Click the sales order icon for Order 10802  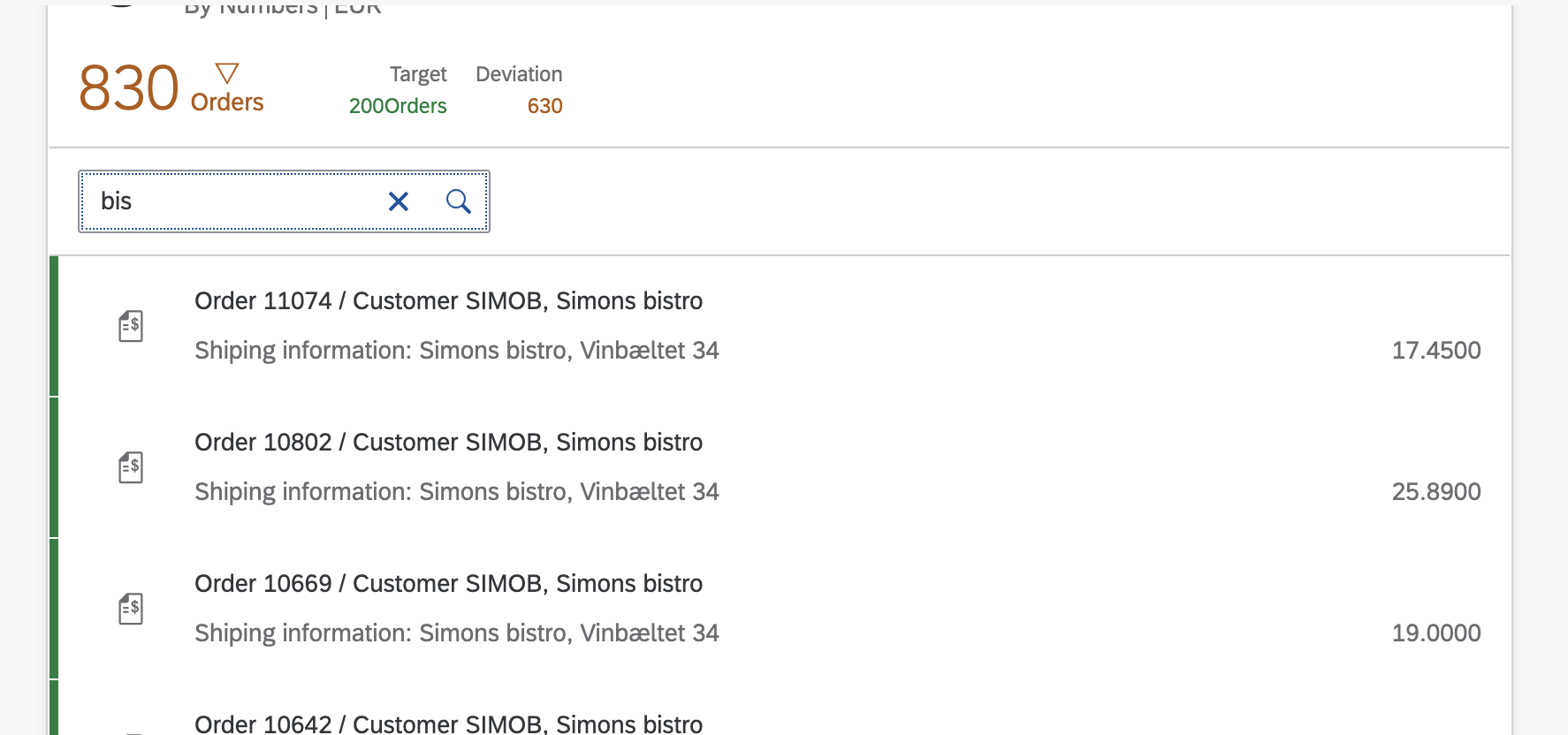[x=131, y=467]
